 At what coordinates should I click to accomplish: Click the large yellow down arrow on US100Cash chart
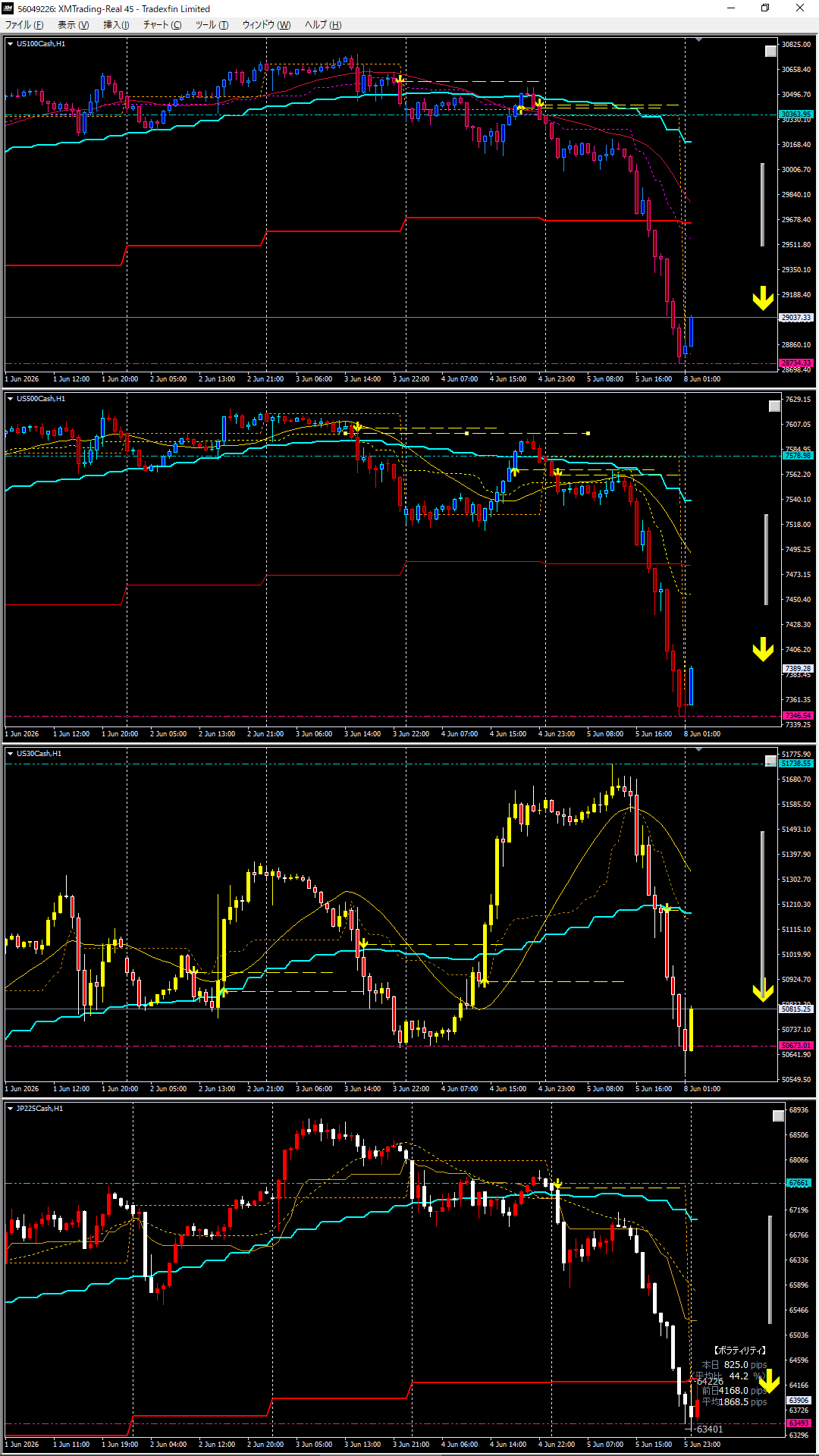[x=763, y=299]
